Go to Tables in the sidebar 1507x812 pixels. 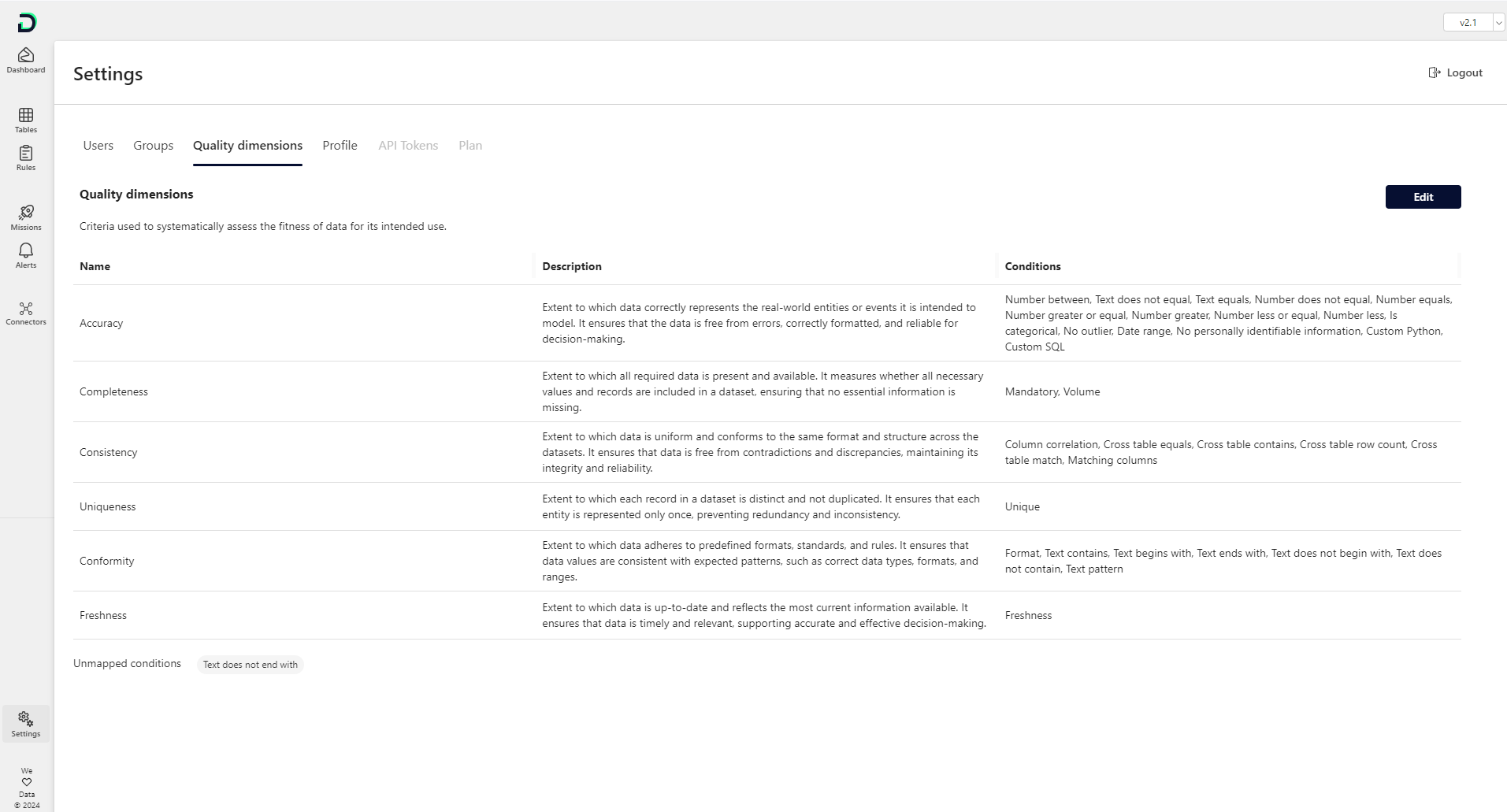[26, 116]
